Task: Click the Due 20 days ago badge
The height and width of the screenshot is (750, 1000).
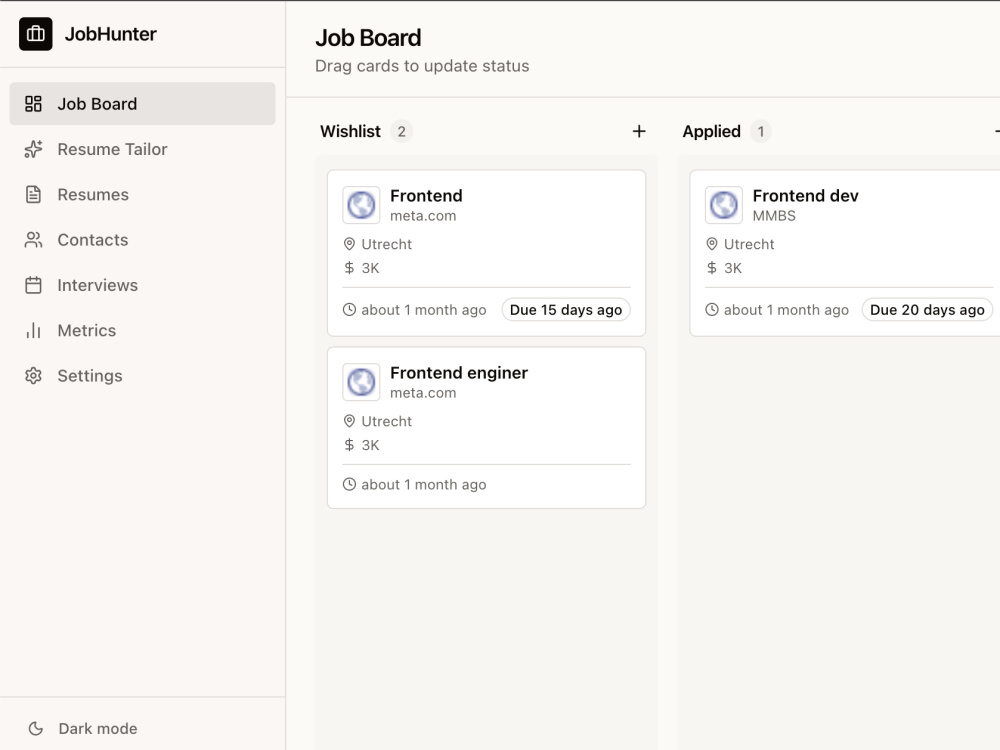Action: (927, 310)
